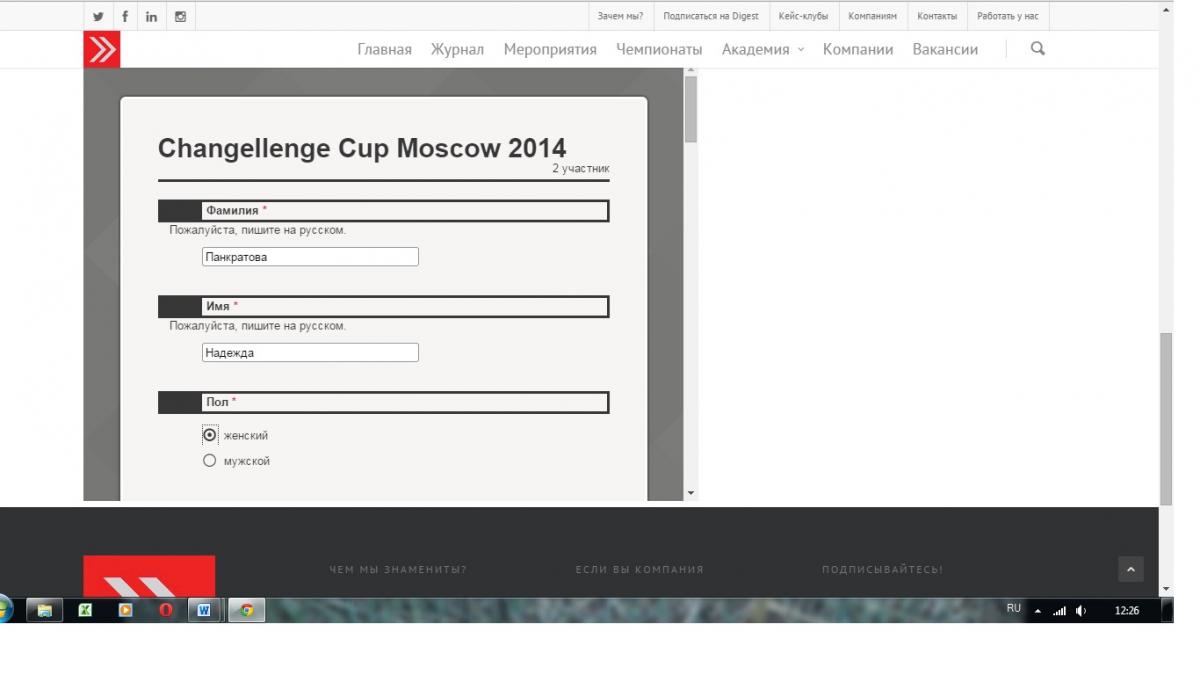Click the 'ПОДПИСЫВАЙТЕСЬ!' footer heading
The height and width of the screenshot is (675, 1200).
click(883, 570)
